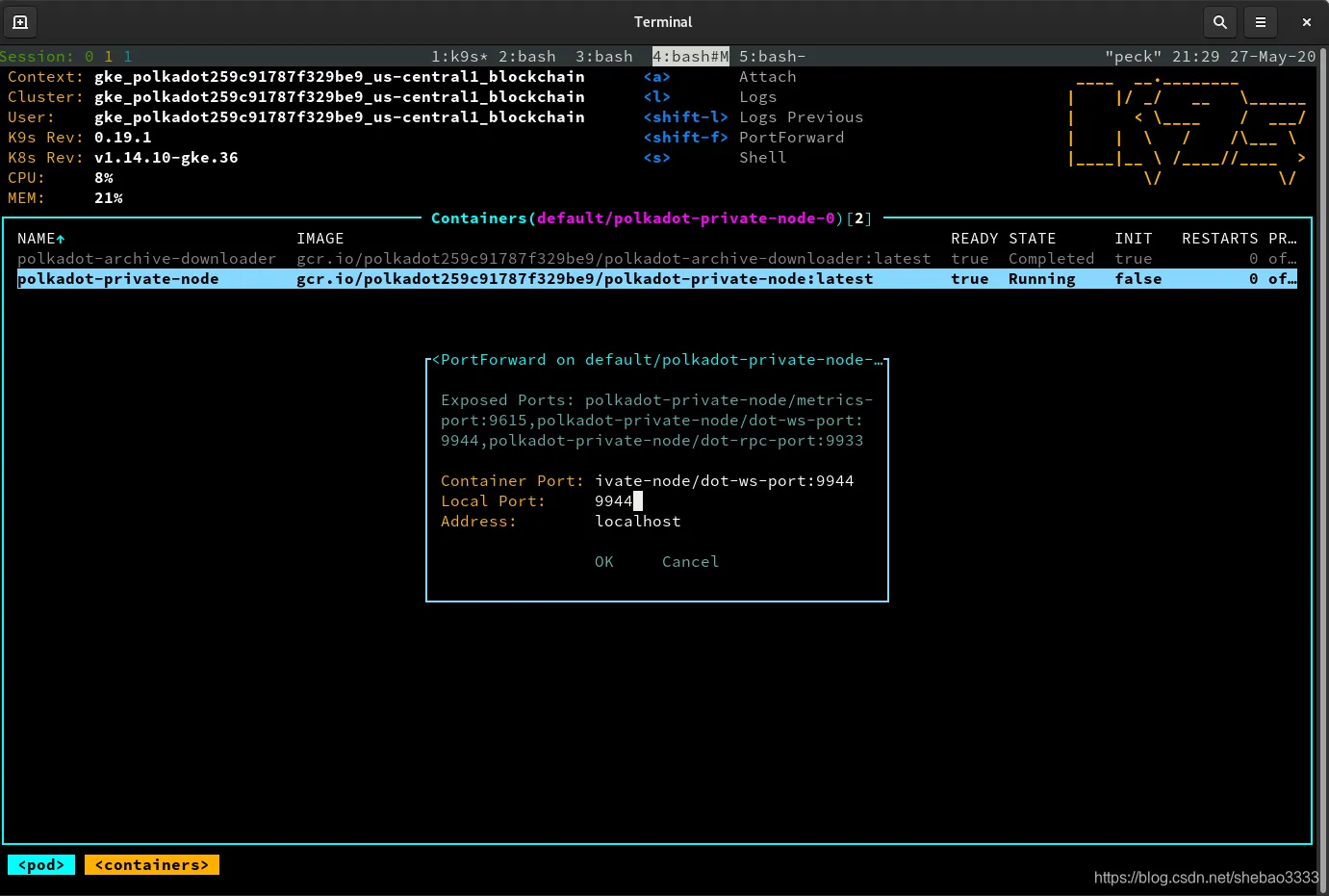Screen dimensions: 1329x896
Task: Click the IMAGE column header
Action: [319, 239]
